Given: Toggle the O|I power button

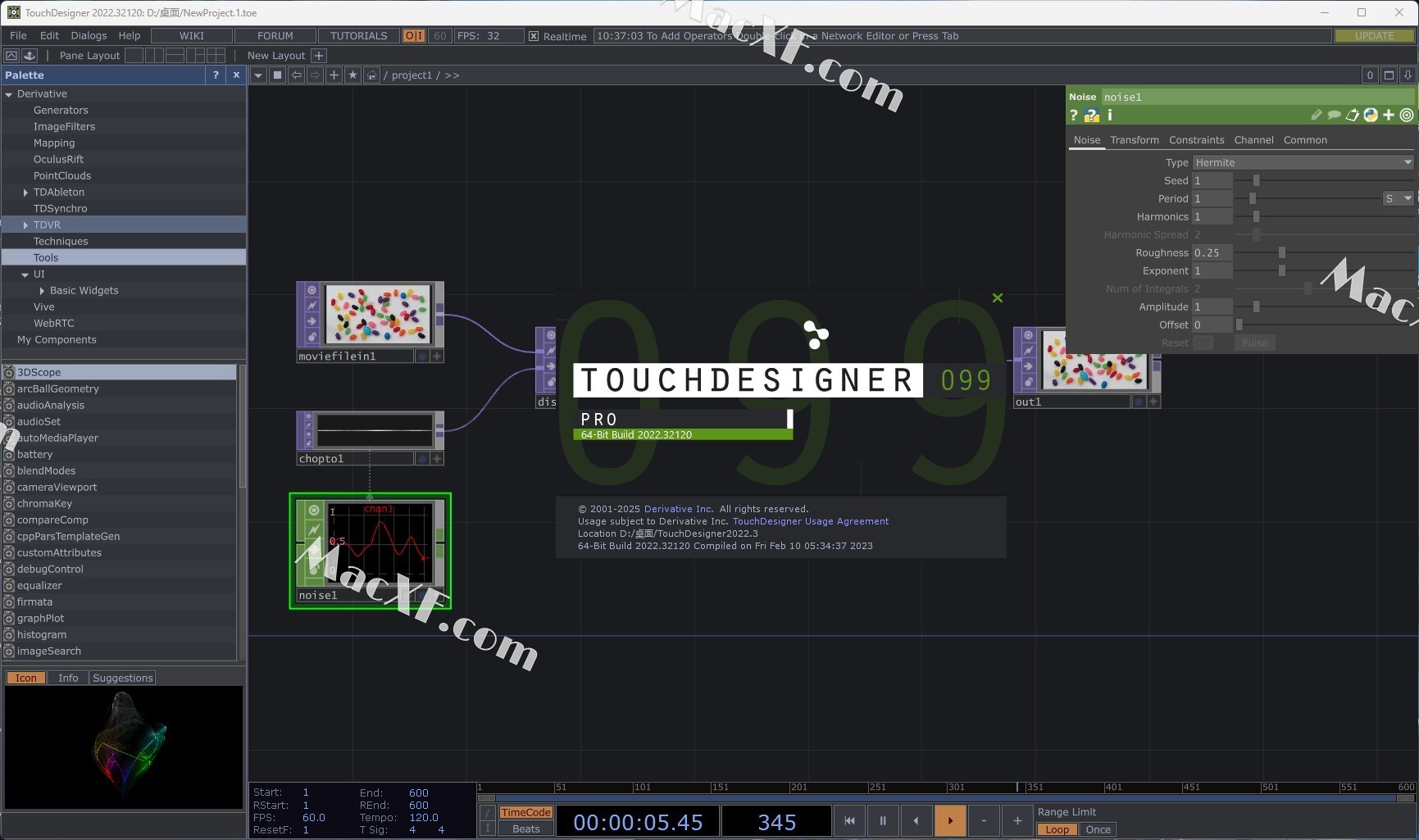Looking at the screenshot, I should (414, 36).
